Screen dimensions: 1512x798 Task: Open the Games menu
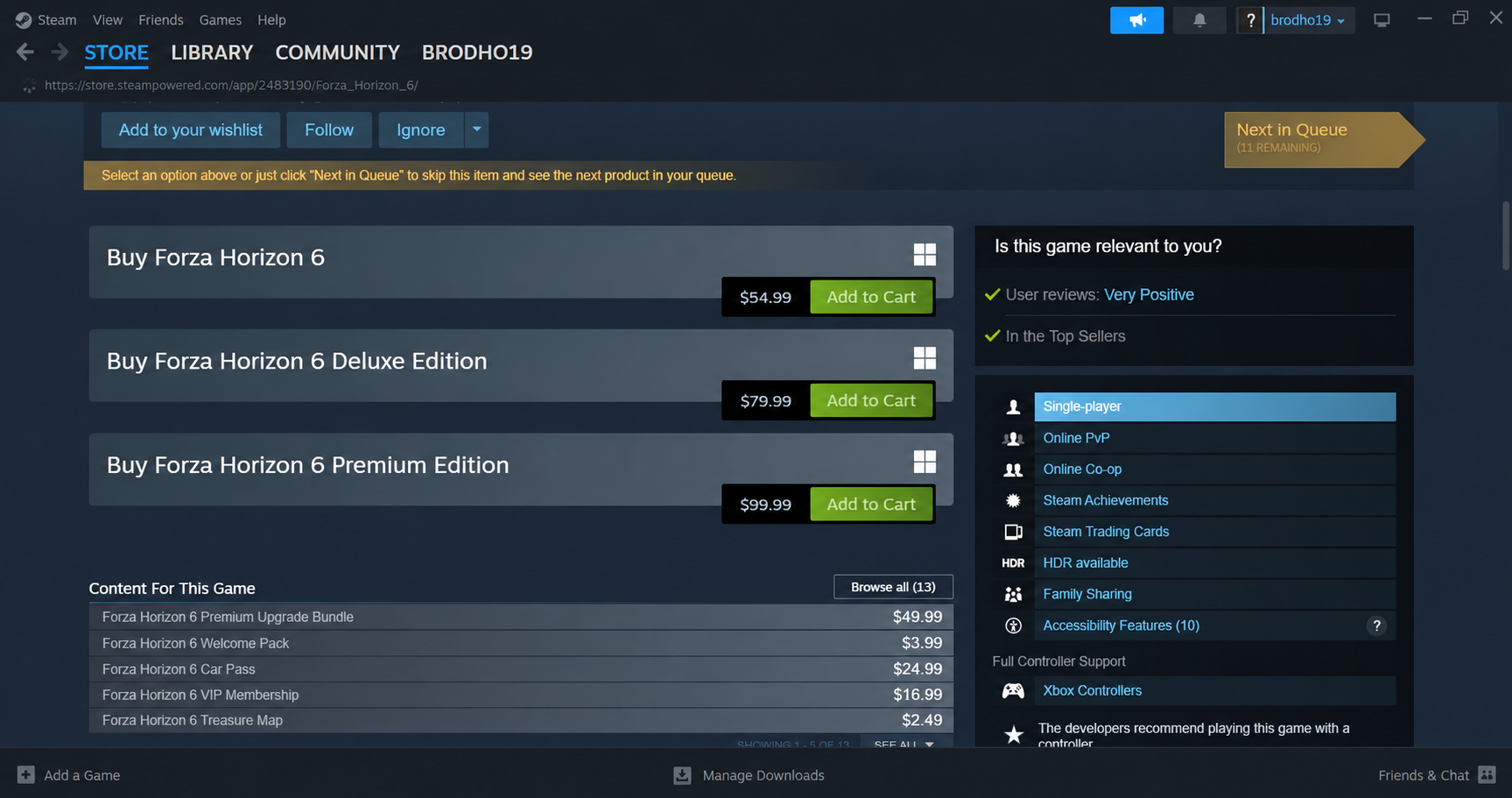coord(221,19)
